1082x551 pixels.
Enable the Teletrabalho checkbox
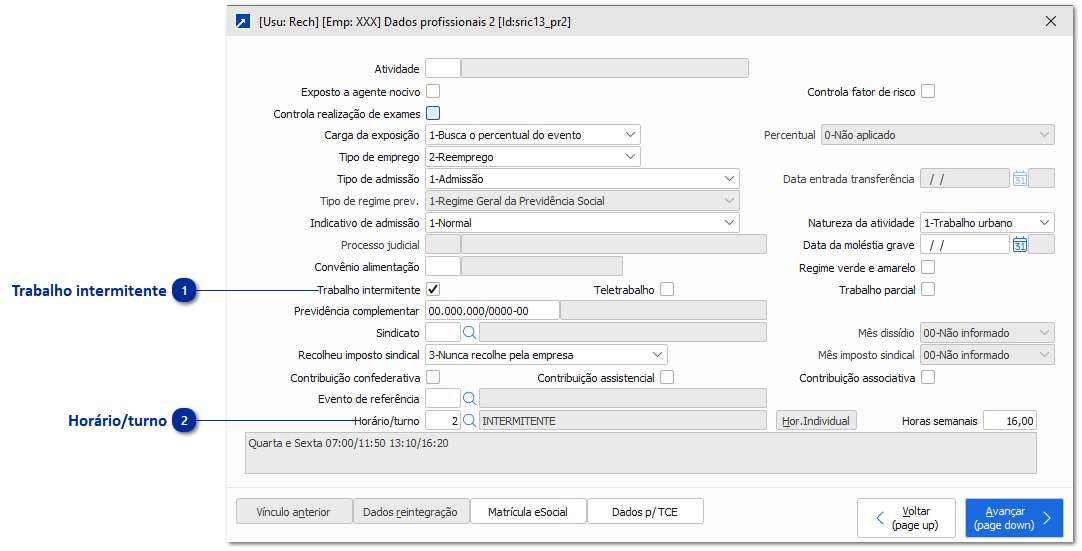[667, 289]
